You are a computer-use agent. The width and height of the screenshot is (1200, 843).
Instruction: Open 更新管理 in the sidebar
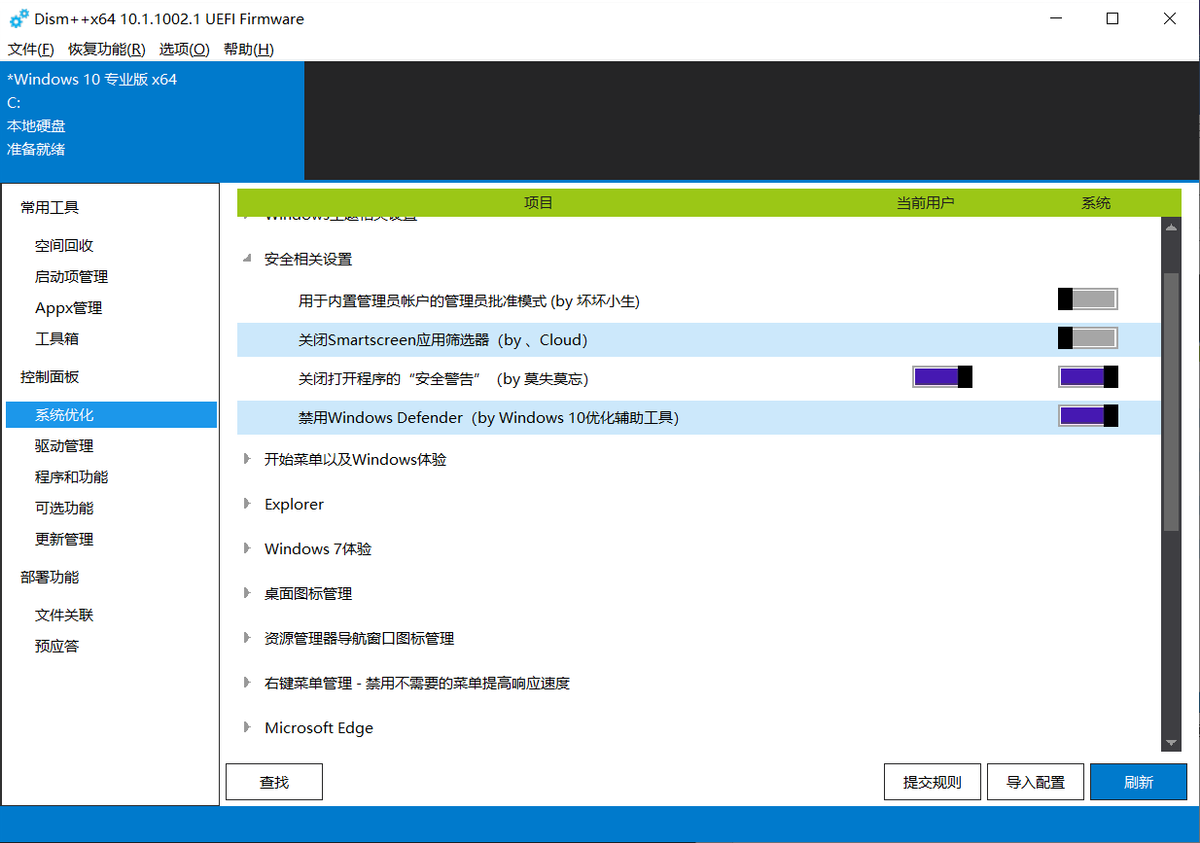coord(64,539)
